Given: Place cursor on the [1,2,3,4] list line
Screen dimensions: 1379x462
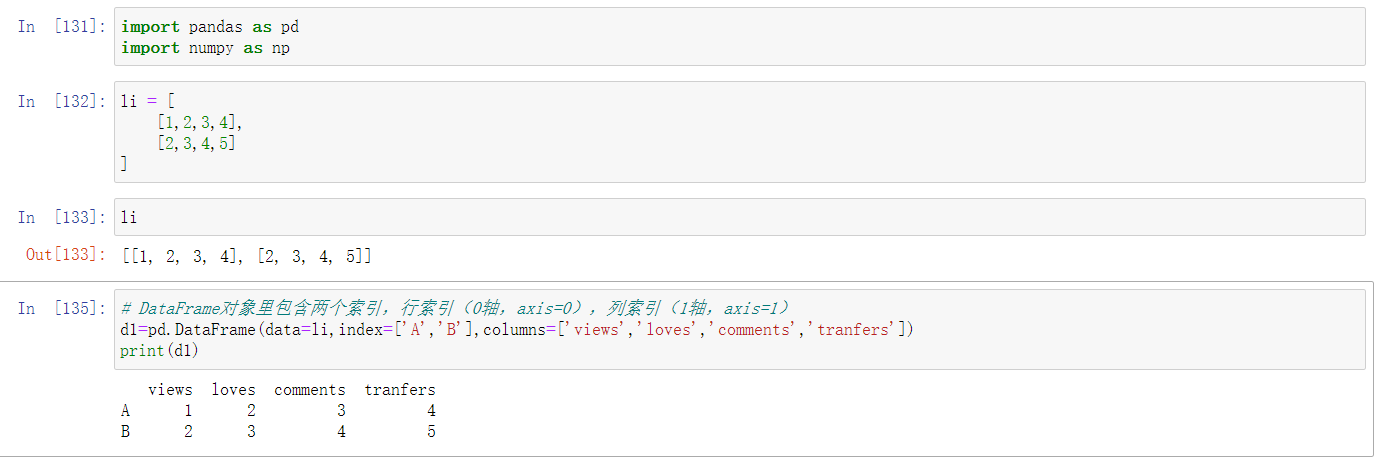Looking at the screenshot, I should [199, 122].
